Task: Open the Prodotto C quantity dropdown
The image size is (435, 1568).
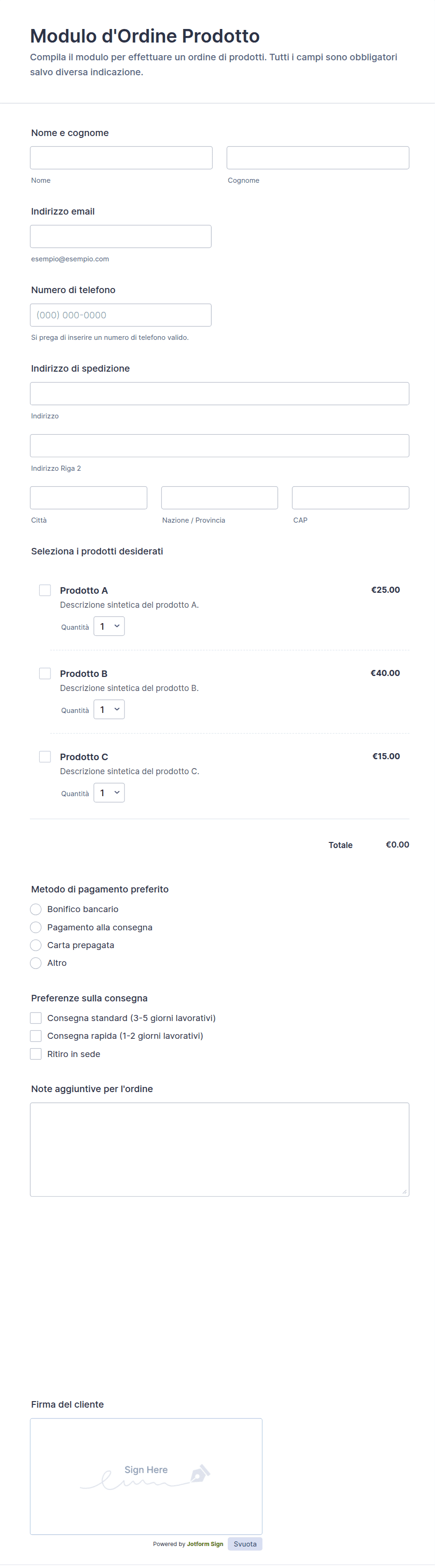Action: pyautogui.click(x=109, y=792)
